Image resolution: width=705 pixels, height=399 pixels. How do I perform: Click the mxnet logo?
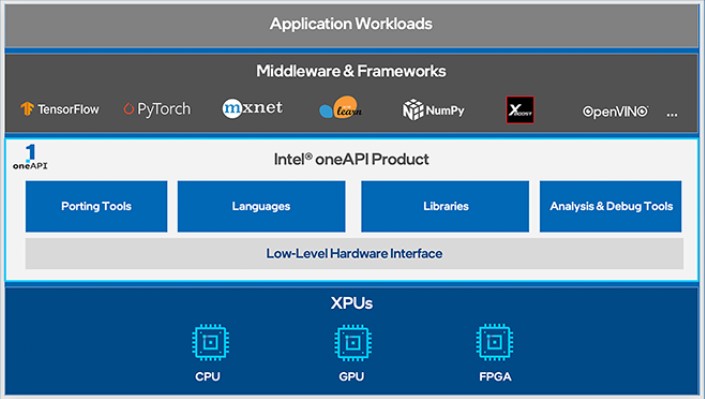click(x=252, y=108)
